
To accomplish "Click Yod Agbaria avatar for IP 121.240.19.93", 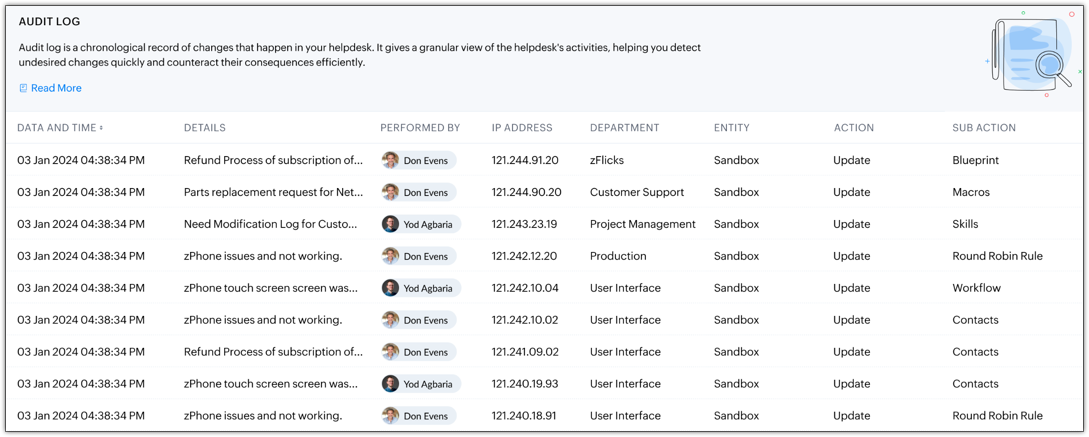I will click(391, 384).
